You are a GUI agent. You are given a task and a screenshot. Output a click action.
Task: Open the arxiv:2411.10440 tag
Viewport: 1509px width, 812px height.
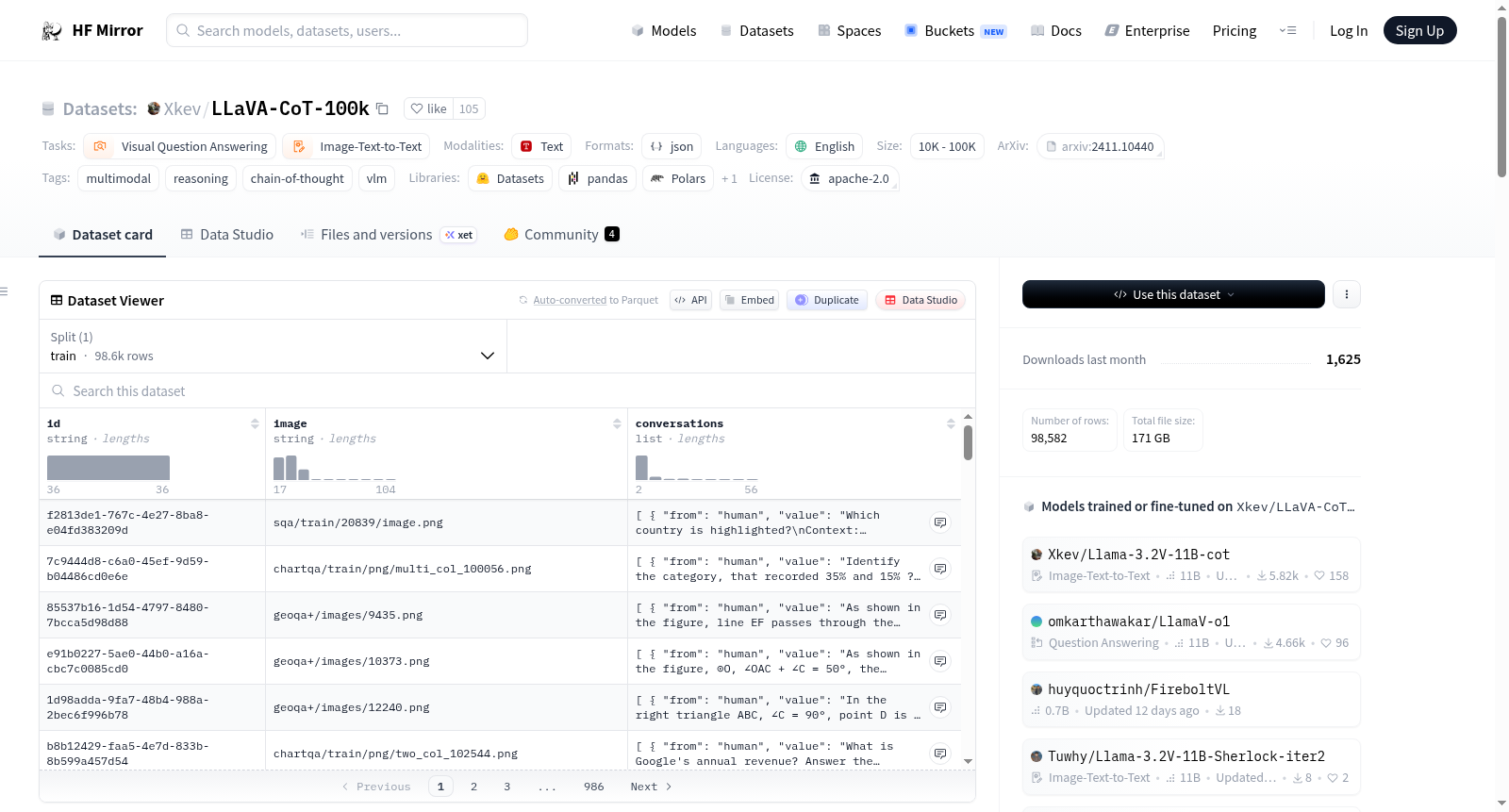[x=1100, y=146]
